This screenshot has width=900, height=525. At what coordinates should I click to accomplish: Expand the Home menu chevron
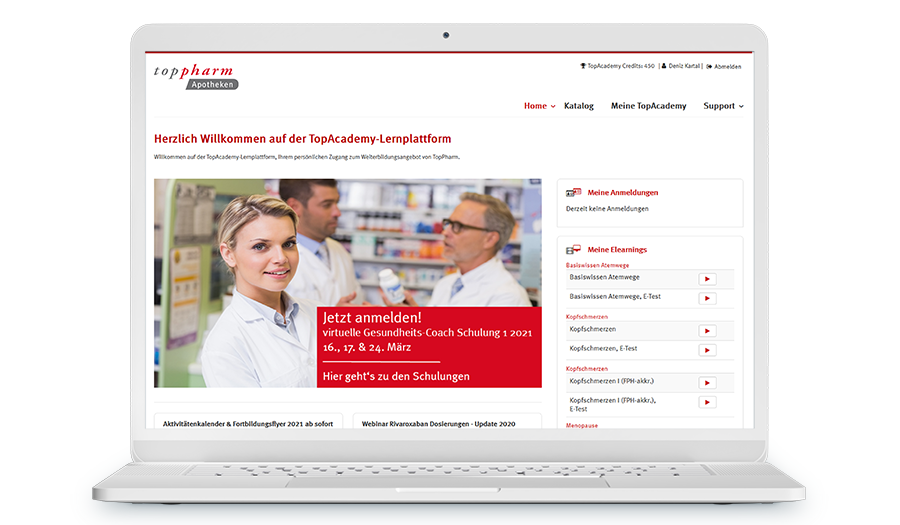(553, 106)
